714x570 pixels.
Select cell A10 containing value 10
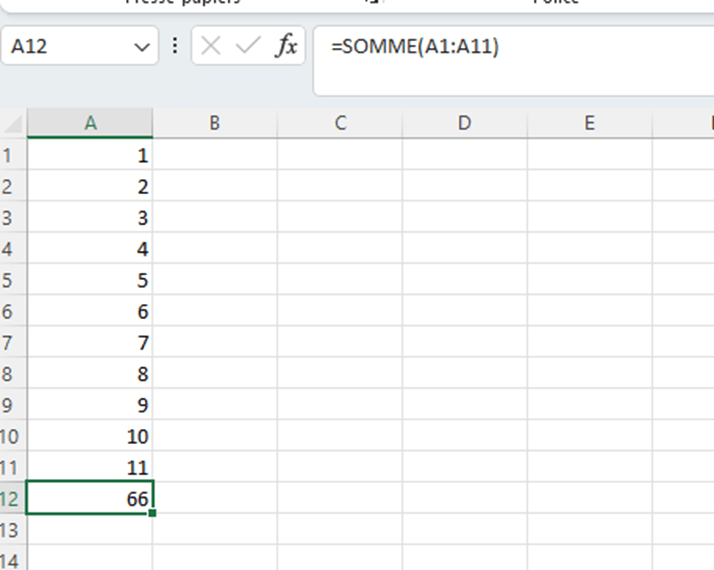tap(90, 436)
